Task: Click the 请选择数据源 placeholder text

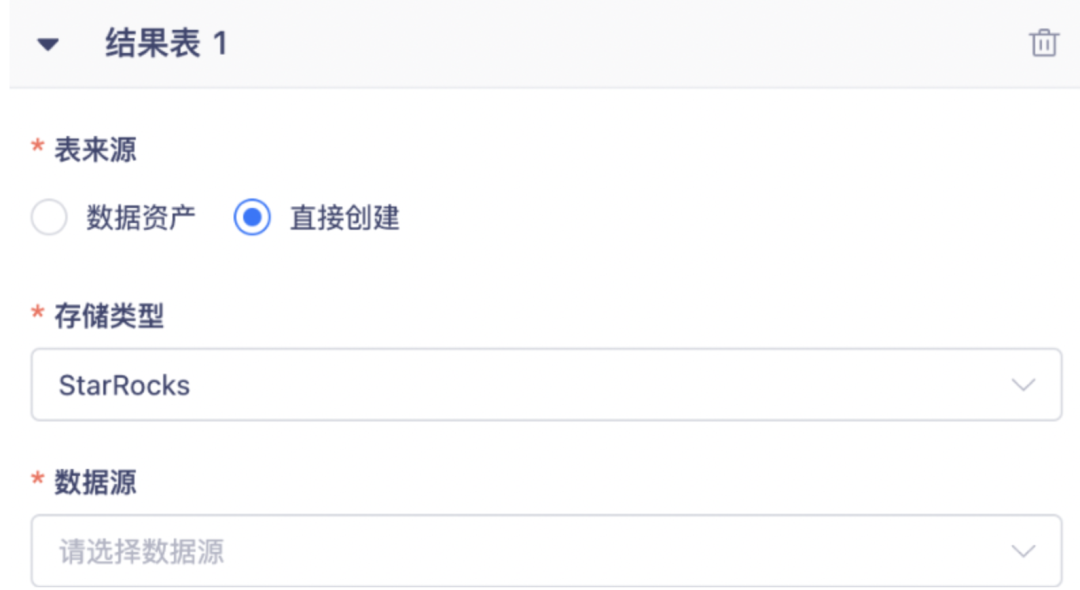Action: point(141,551)
